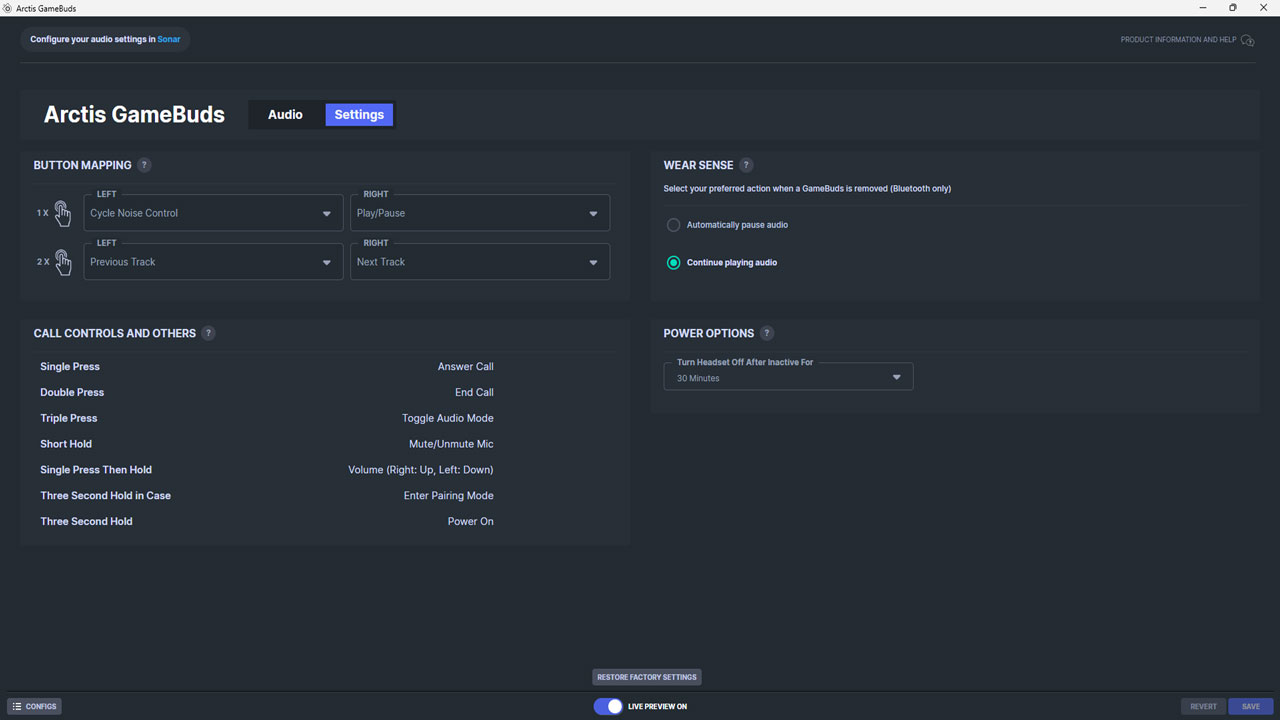This screenshot has width=1280, height=720.
Task: Click the Triple Press row label
Action: pyautogui.click(x=69, y=418)
